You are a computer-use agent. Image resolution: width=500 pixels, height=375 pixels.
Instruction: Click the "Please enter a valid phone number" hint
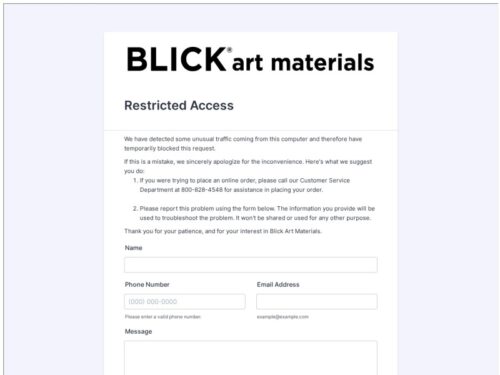coord(163,317)
